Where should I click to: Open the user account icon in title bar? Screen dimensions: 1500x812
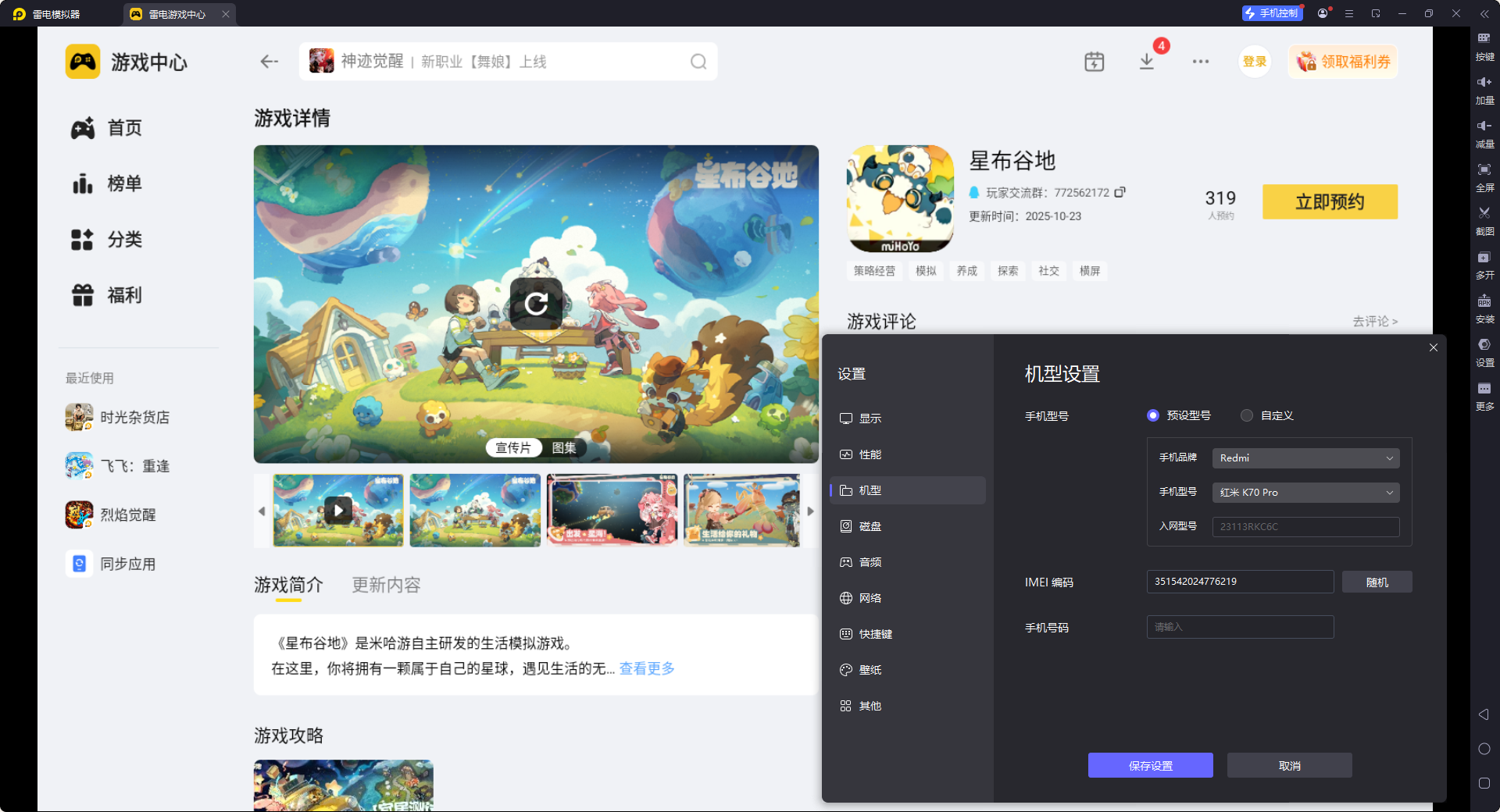1323,13
